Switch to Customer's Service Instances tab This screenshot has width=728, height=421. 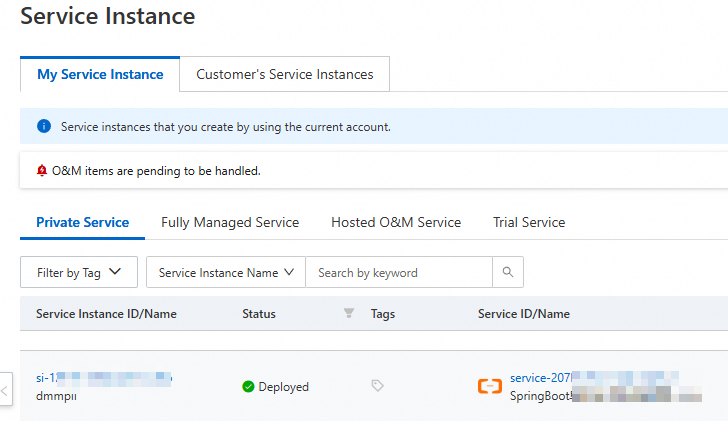pos(284,74)
